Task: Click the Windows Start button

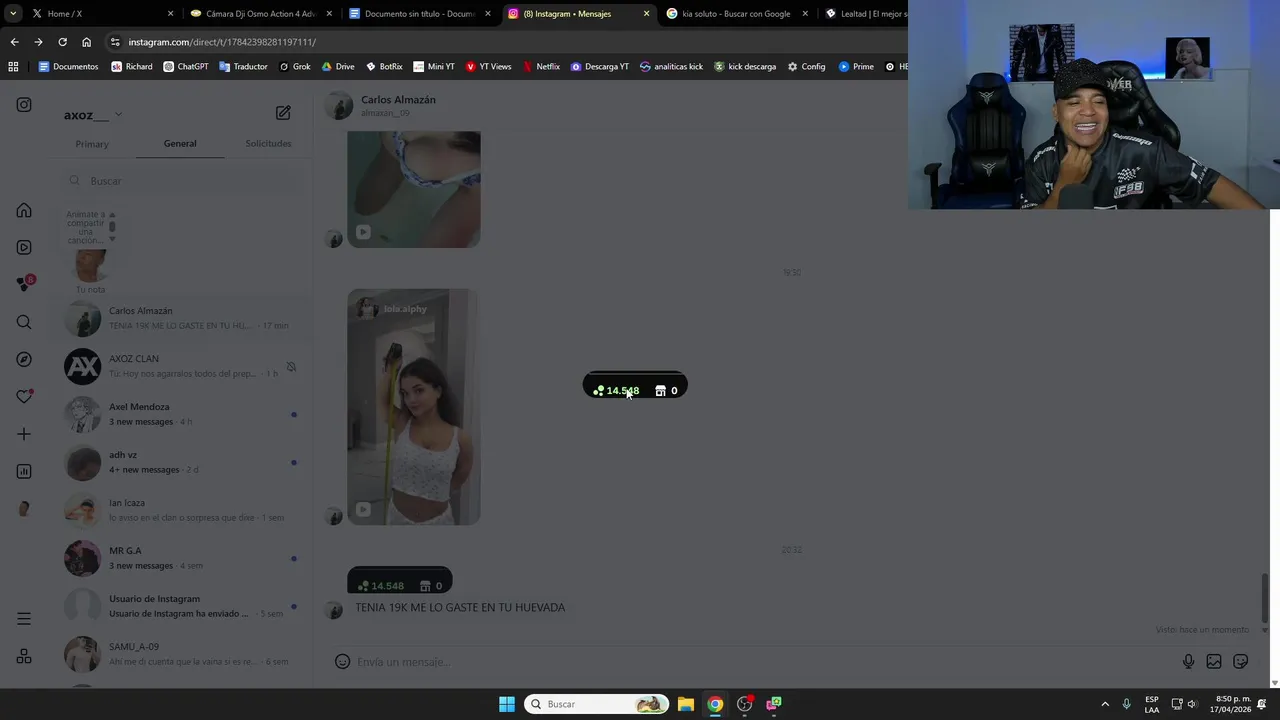Action: [507, 704]
